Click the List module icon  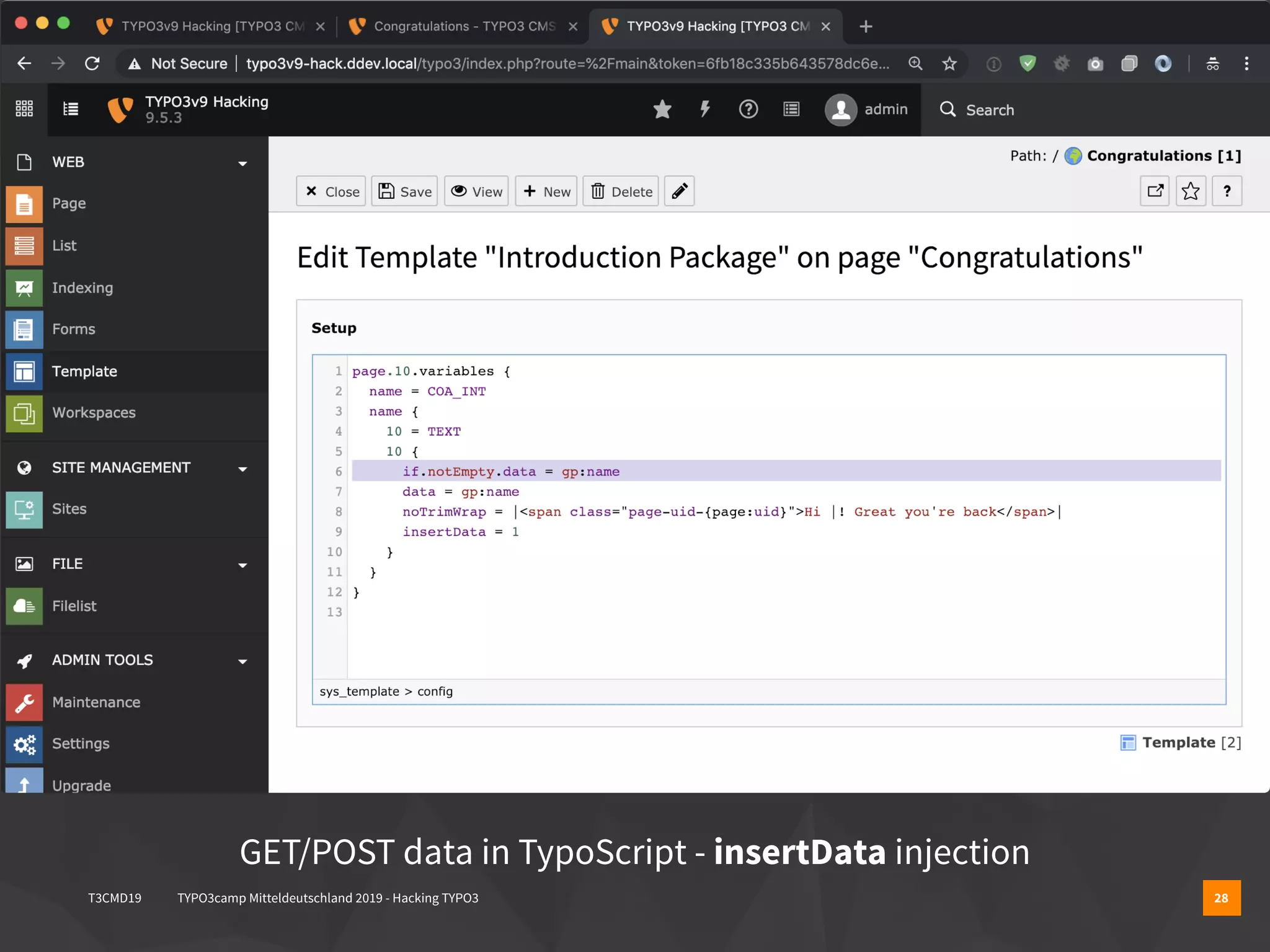point(24,246)
